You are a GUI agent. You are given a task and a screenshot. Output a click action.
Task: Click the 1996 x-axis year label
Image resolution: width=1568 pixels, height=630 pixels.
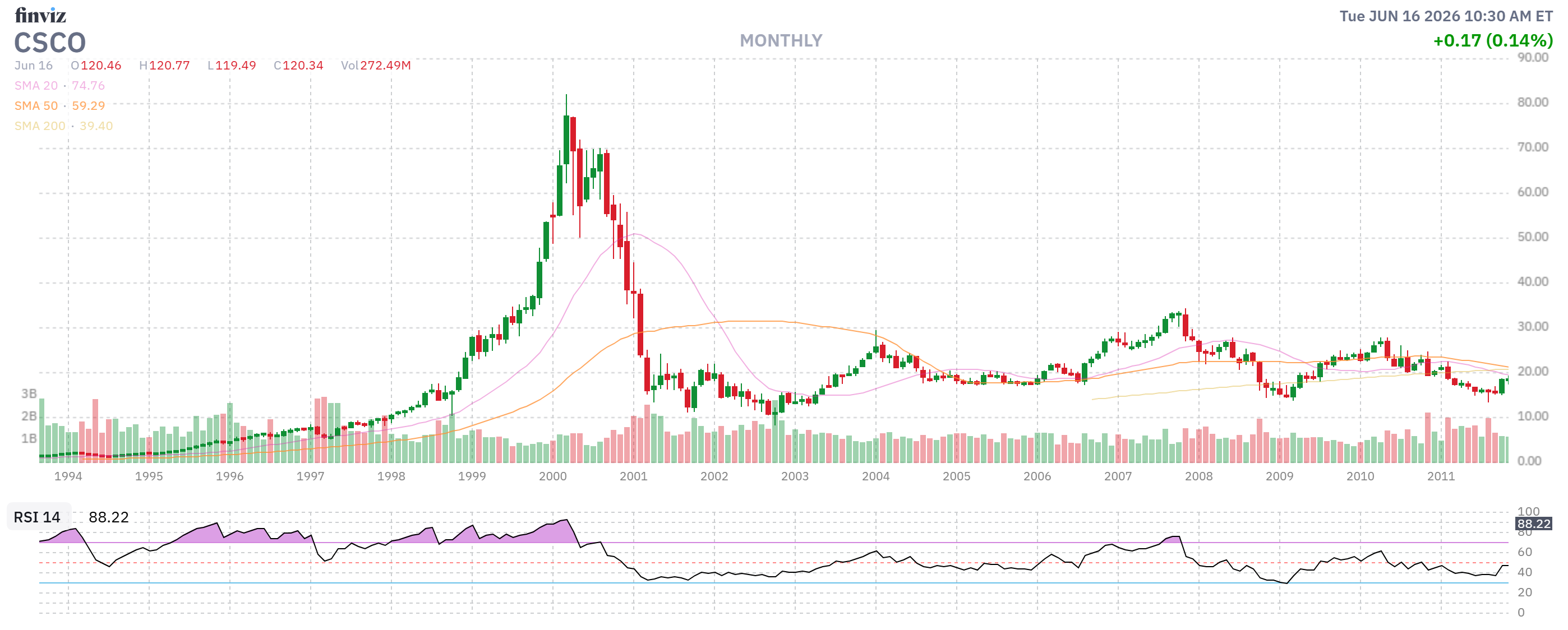tap(229, 476)
